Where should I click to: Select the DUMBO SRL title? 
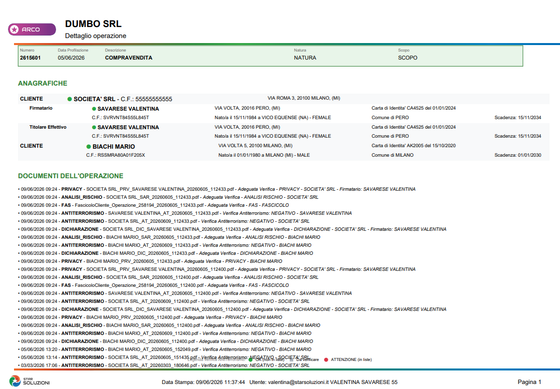pyautogui.click(x=93, y=24)
